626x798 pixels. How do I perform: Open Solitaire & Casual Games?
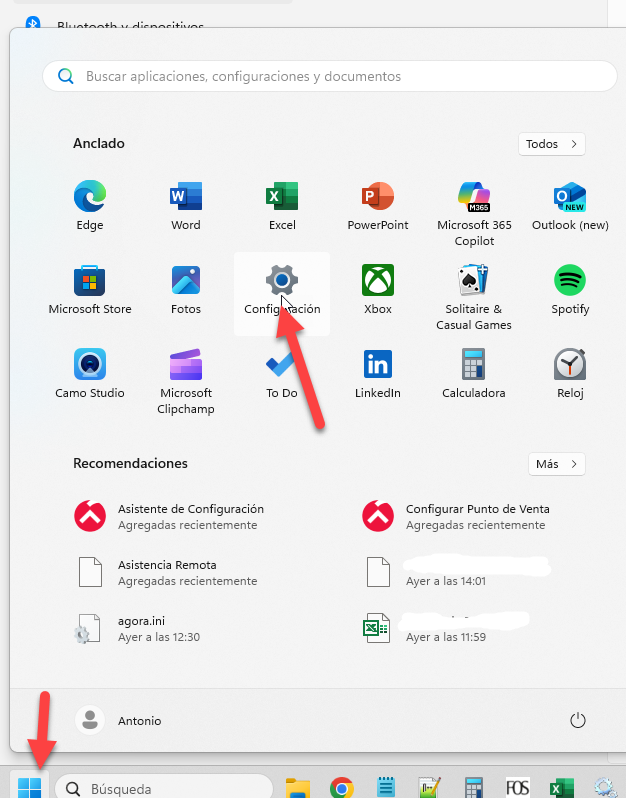click(x=474, y=297)
